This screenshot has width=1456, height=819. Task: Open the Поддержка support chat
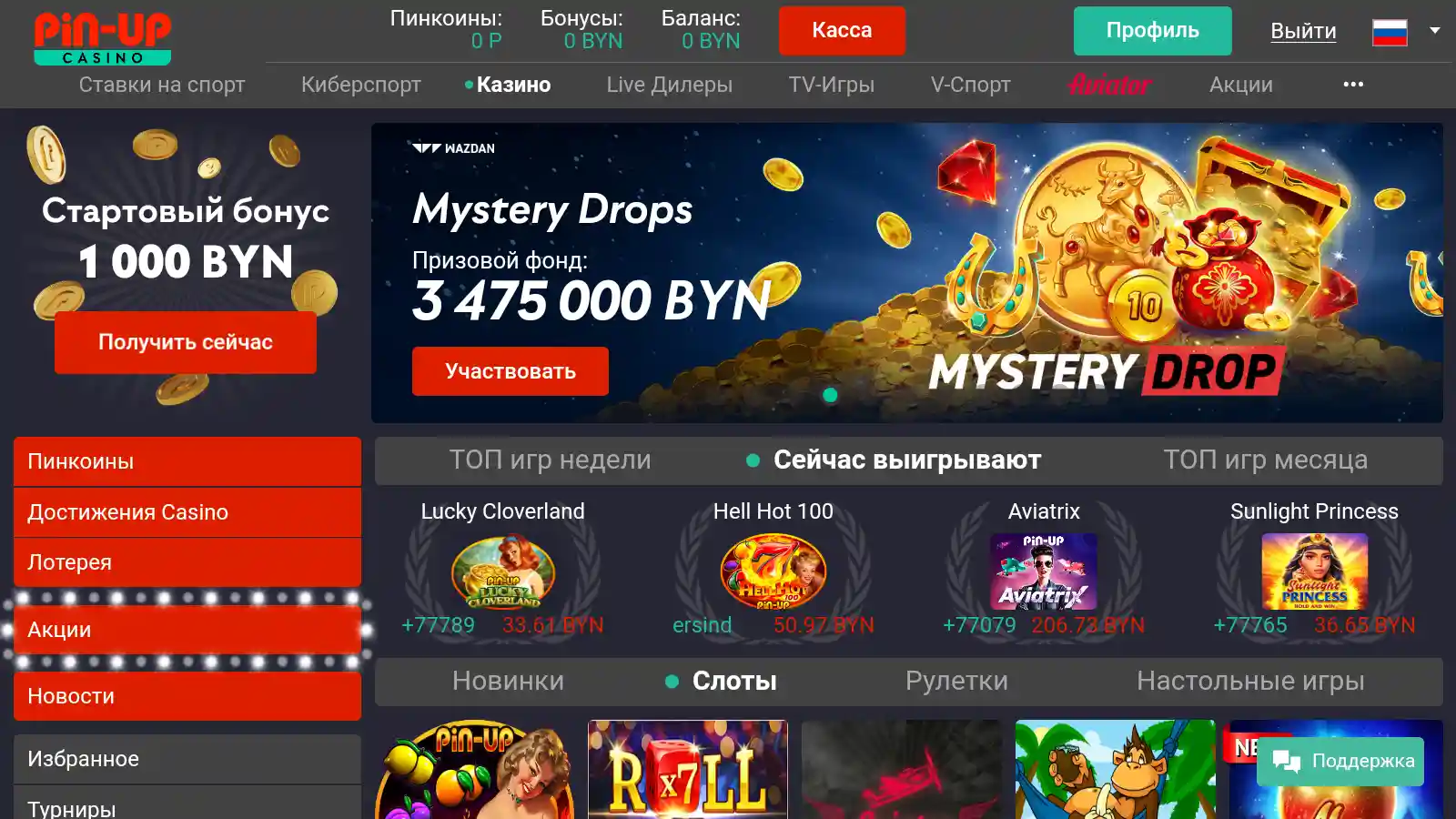pos(1340,762)
